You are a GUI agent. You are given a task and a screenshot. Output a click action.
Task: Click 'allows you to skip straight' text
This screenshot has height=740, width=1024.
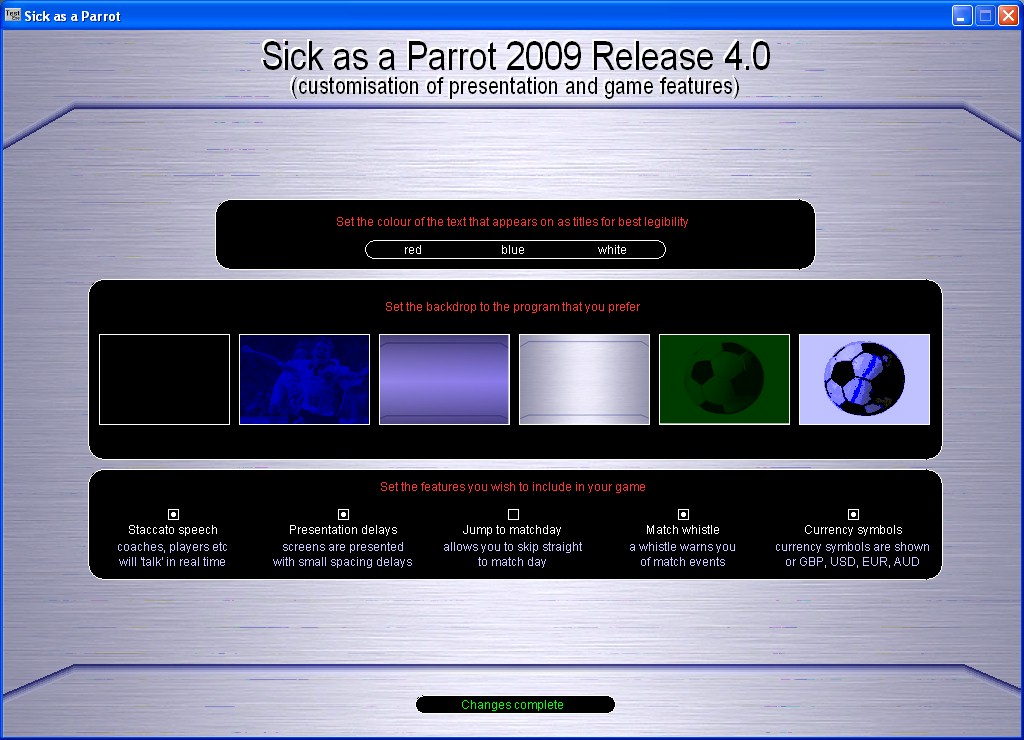click(x=513, y=547)
